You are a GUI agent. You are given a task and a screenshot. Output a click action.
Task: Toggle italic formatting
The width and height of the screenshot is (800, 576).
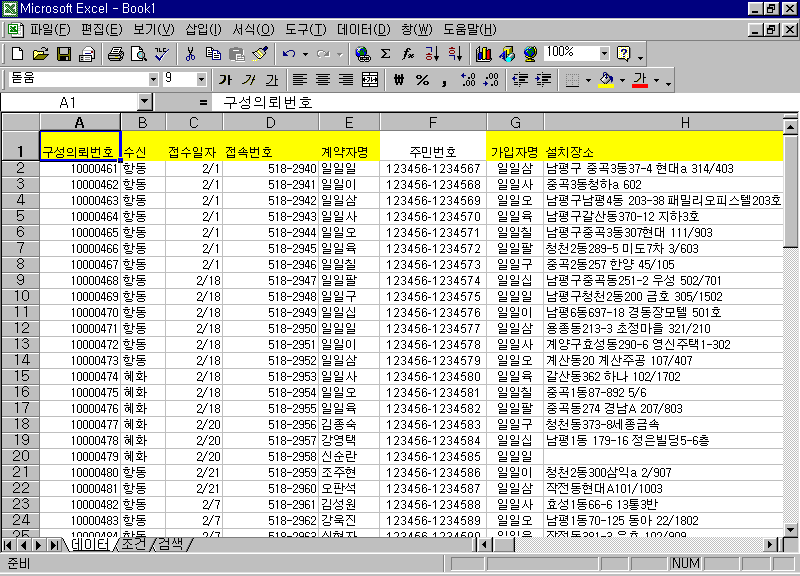(248, 80)
